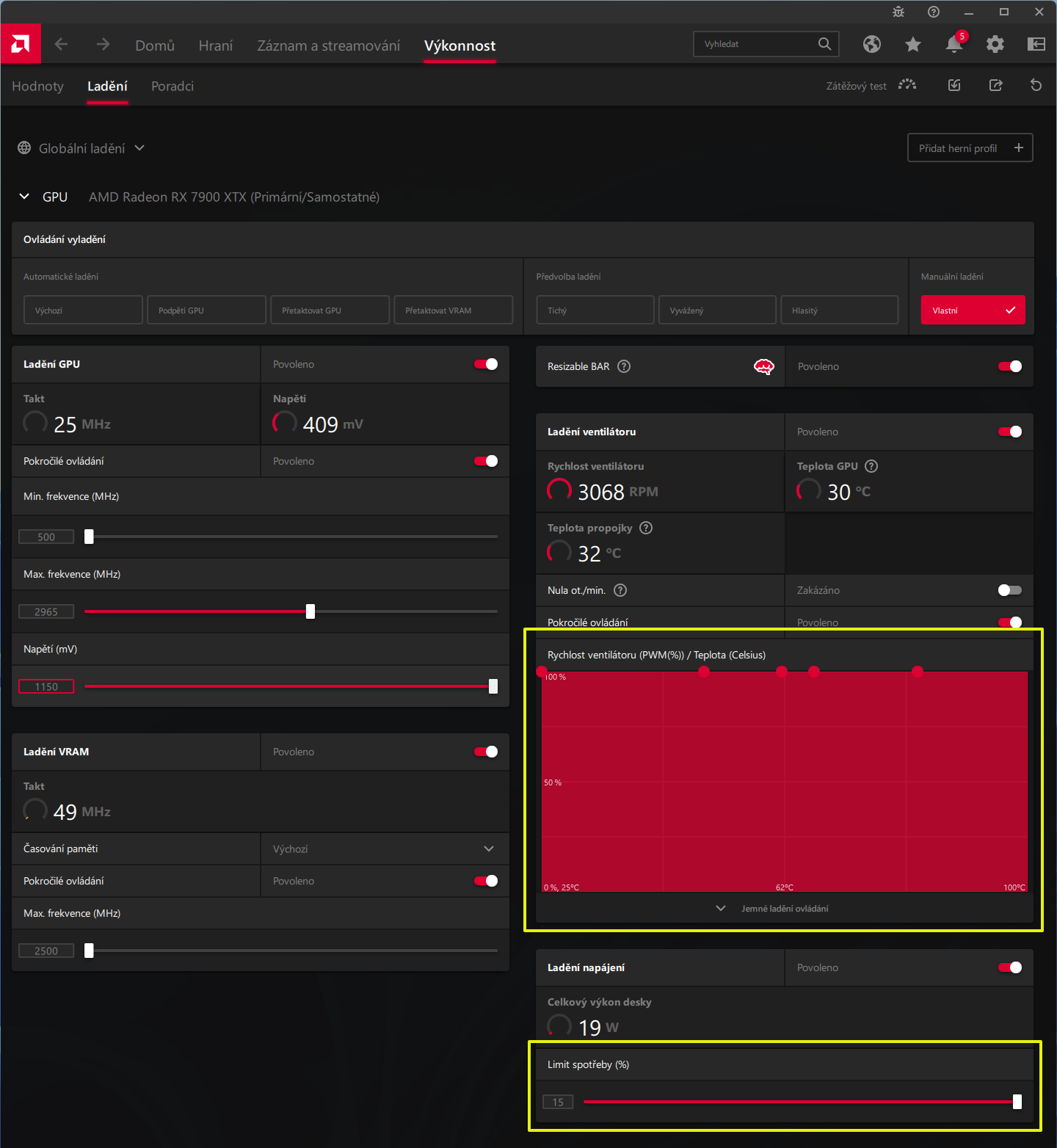Toggle Ladění VRAM switch

486,752
